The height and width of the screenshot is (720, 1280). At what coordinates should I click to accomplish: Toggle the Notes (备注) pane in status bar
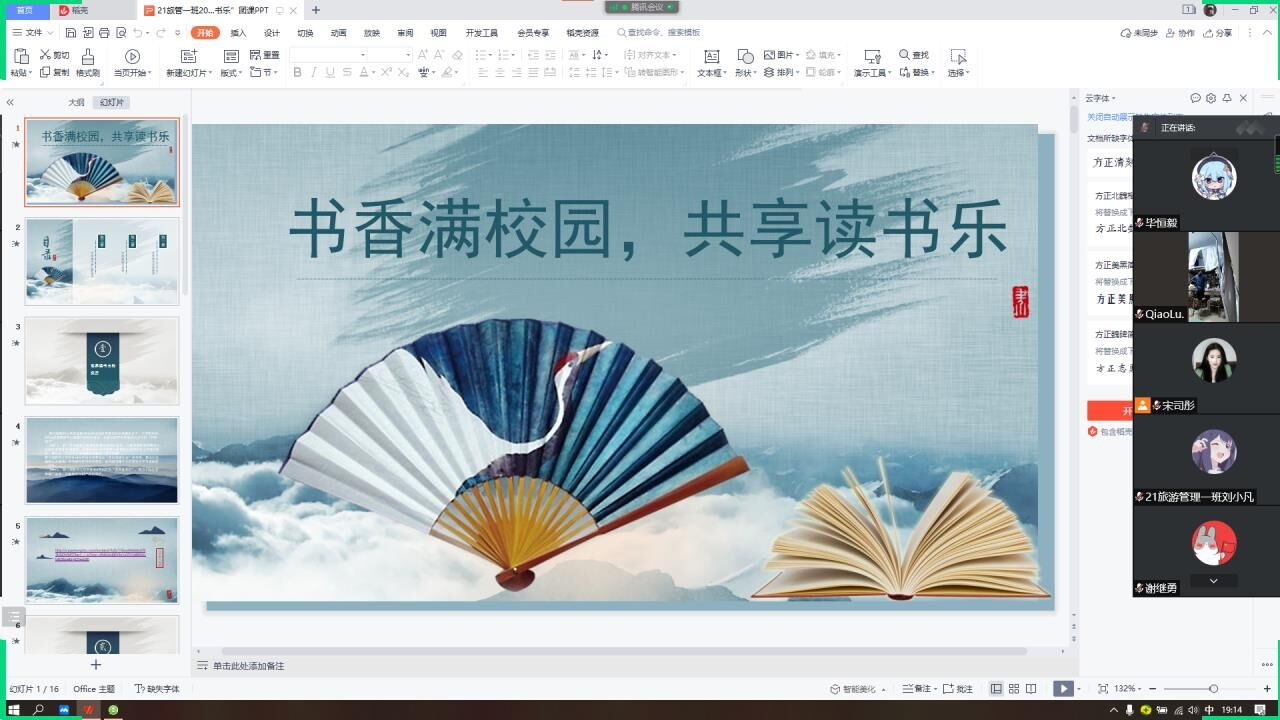click(915, 689)
